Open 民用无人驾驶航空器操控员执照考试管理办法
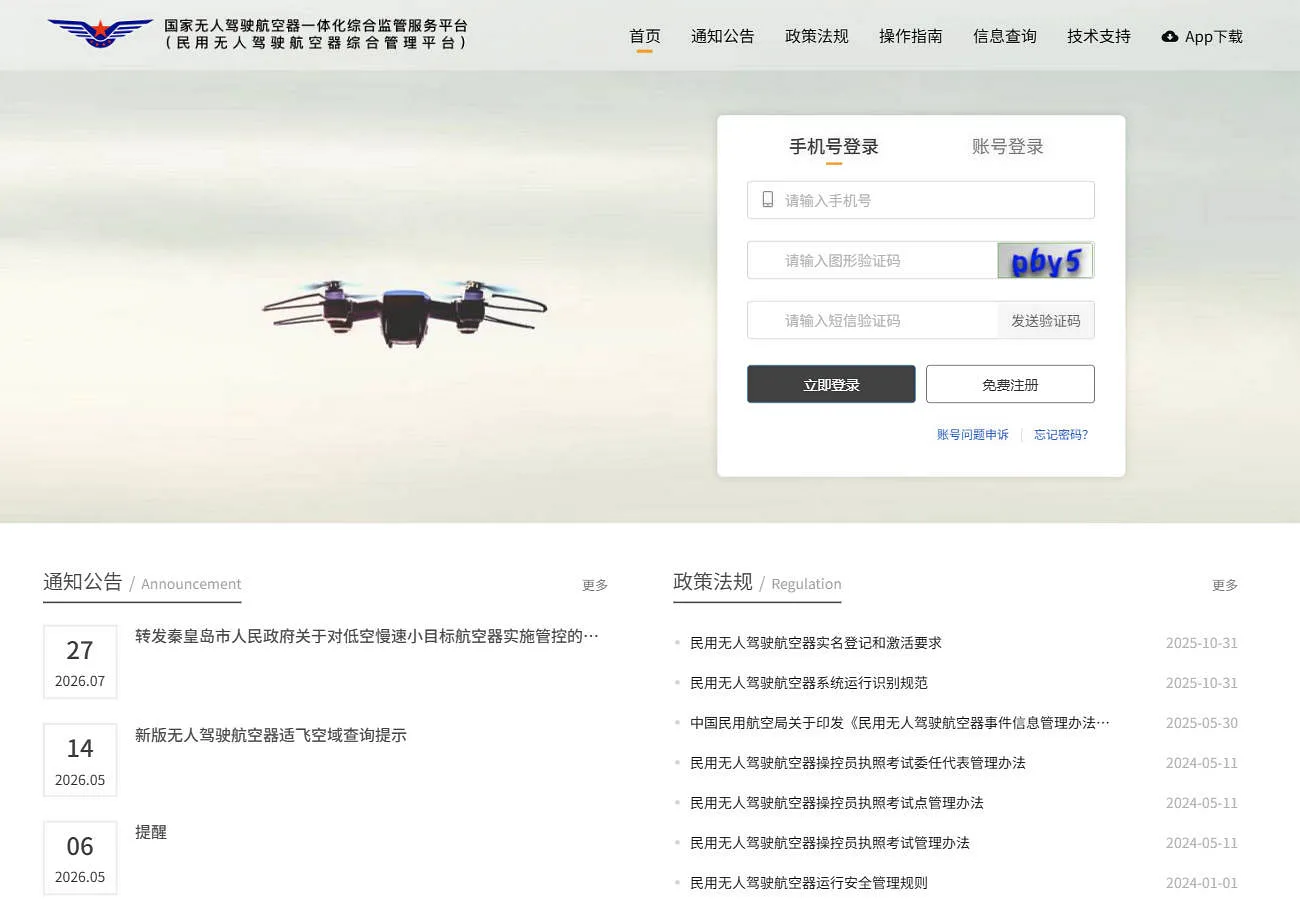 [x=830, y=843]
